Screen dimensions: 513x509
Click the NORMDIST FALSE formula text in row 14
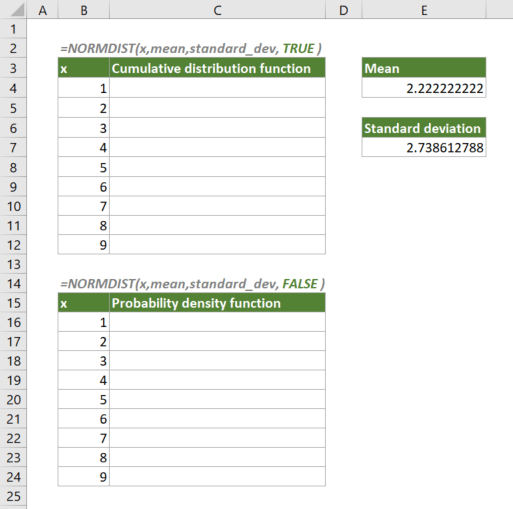pyautogui.click(x=192, y=284)
